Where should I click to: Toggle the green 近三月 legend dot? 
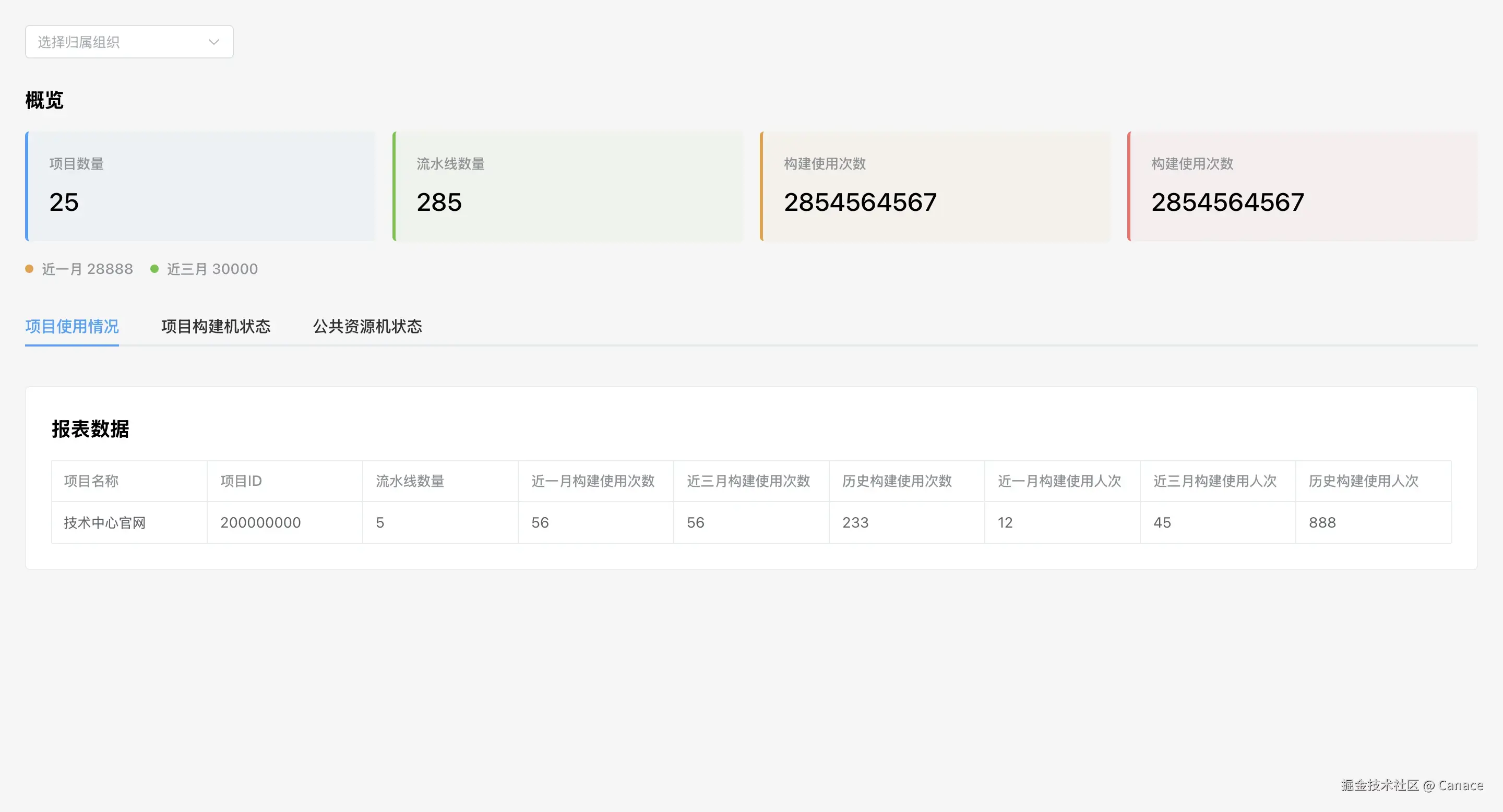(x=154, y=269)
